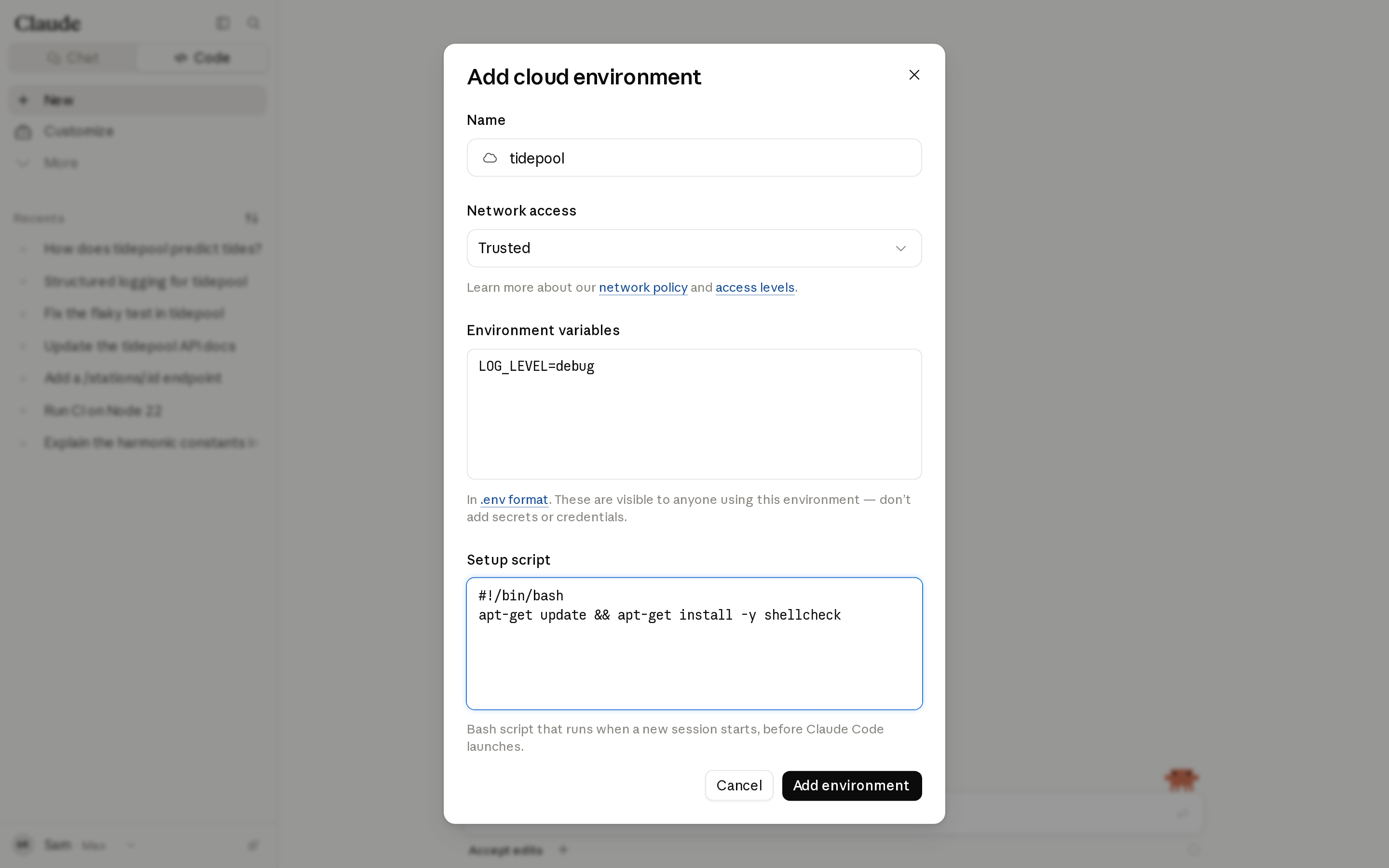Image resolution: width=1389 pixels, height=868 pixels.
Task: Open the access levels link
Action: (755, 287)
